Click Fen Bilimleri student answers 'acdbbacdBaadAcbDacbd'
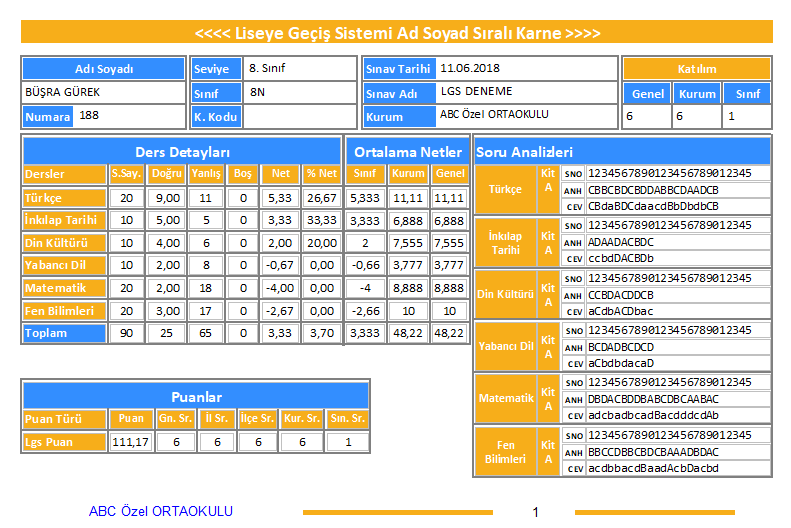This screenshot has height=528, width=791. click(653, 468)
